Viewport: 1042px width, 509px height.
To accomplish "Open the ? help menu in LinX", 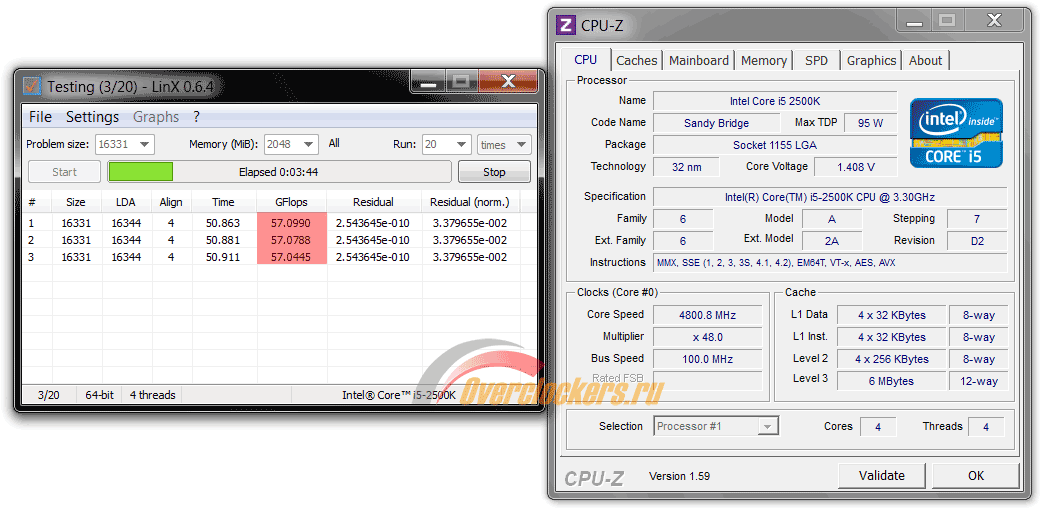I will 197,117.
